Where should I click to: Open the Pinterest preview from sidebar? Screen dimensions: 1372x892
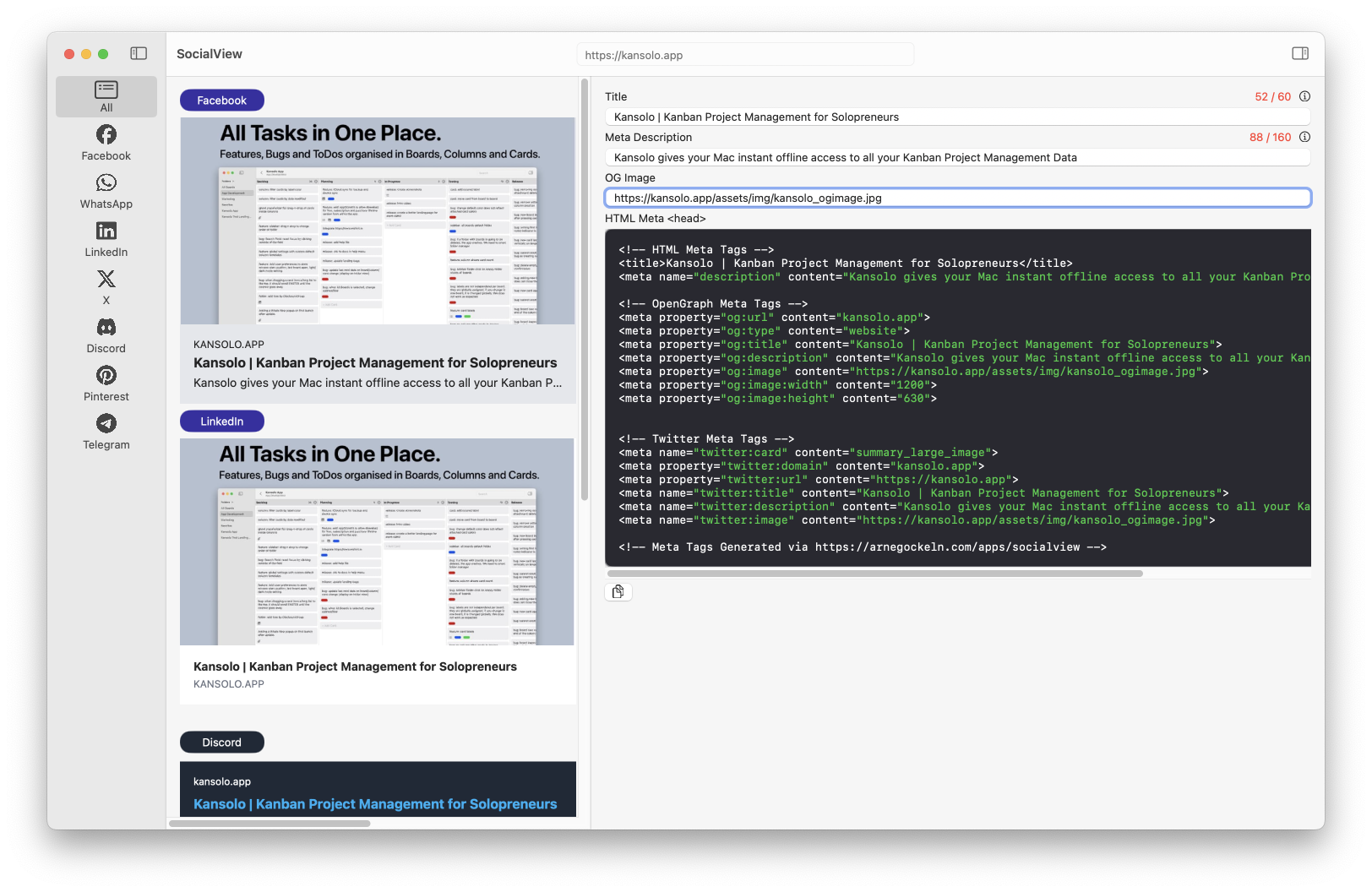pyautogui.click(x=106, y=384)
